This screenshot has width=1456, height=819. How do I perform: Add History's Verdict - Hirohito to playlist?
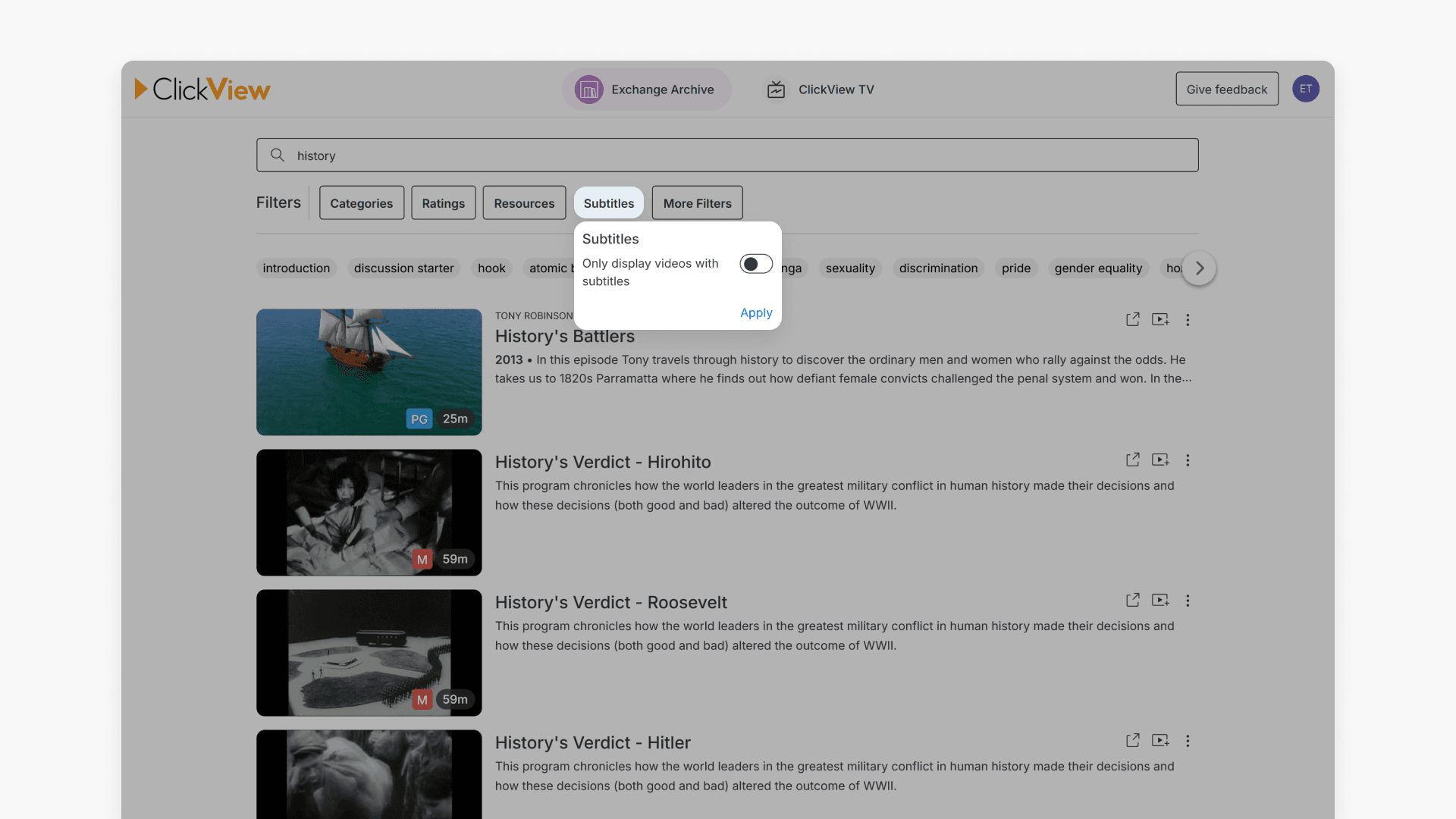[x=1159, y=460]
